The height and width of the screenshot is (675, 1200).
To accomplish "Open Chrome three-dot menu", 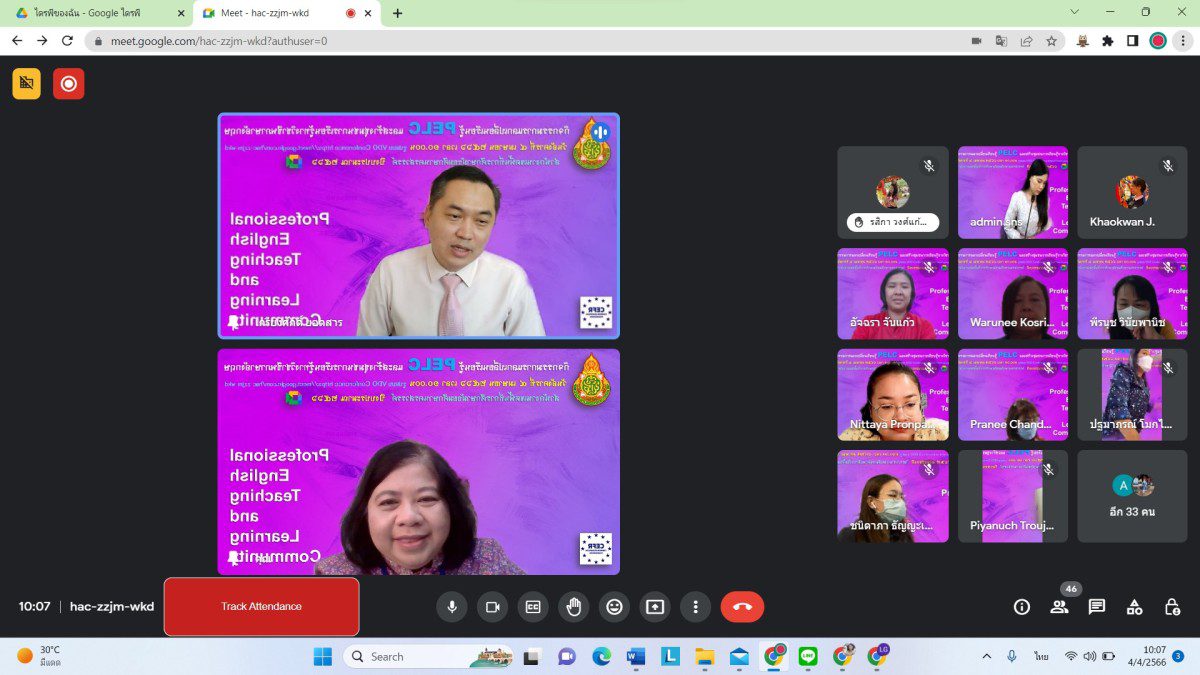I will pos(1183,41).
